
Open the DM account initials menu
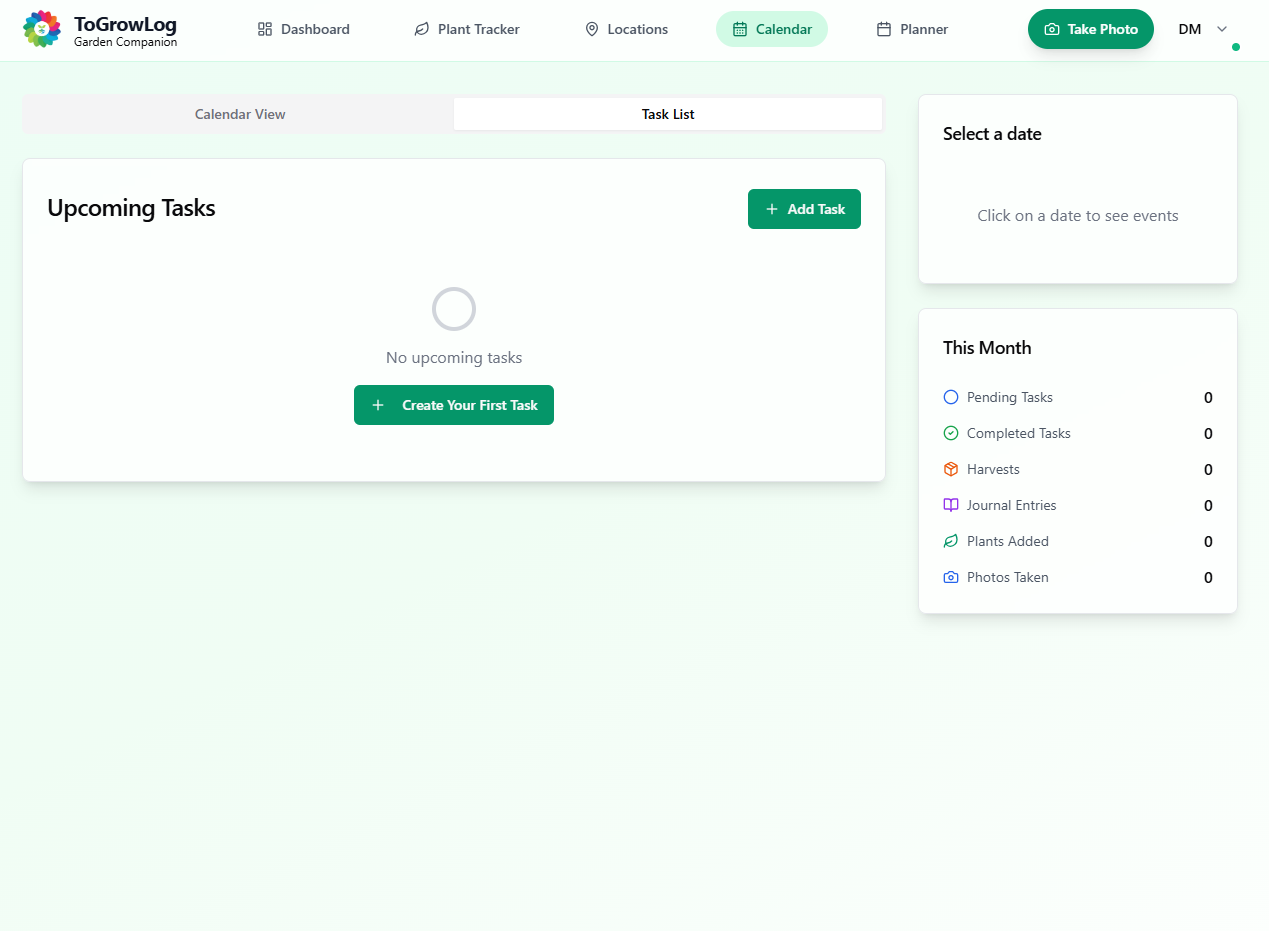(1189, 29)
